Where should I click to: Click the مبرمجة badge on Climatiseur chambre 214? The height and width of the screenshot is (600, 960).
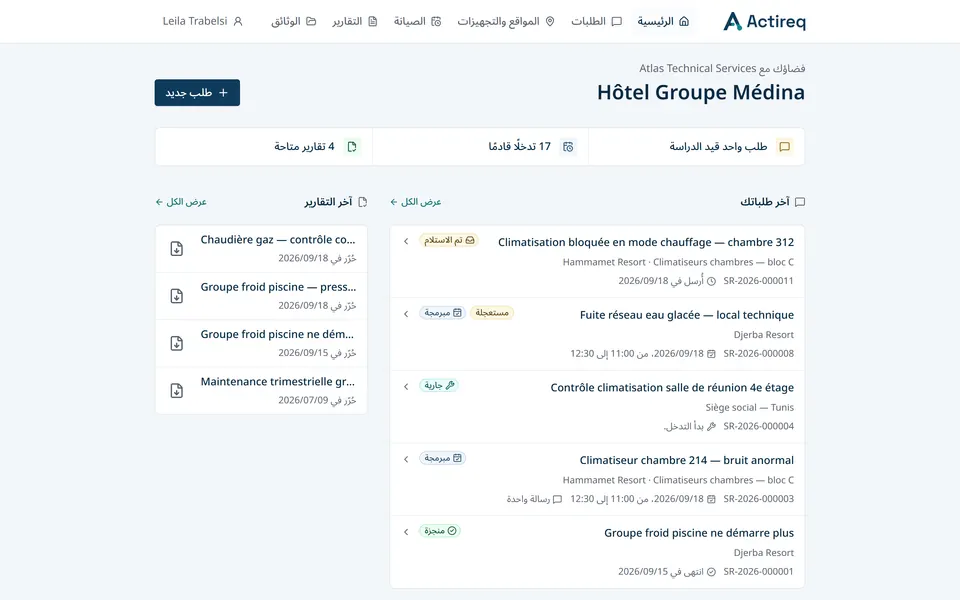pos(442,458)
